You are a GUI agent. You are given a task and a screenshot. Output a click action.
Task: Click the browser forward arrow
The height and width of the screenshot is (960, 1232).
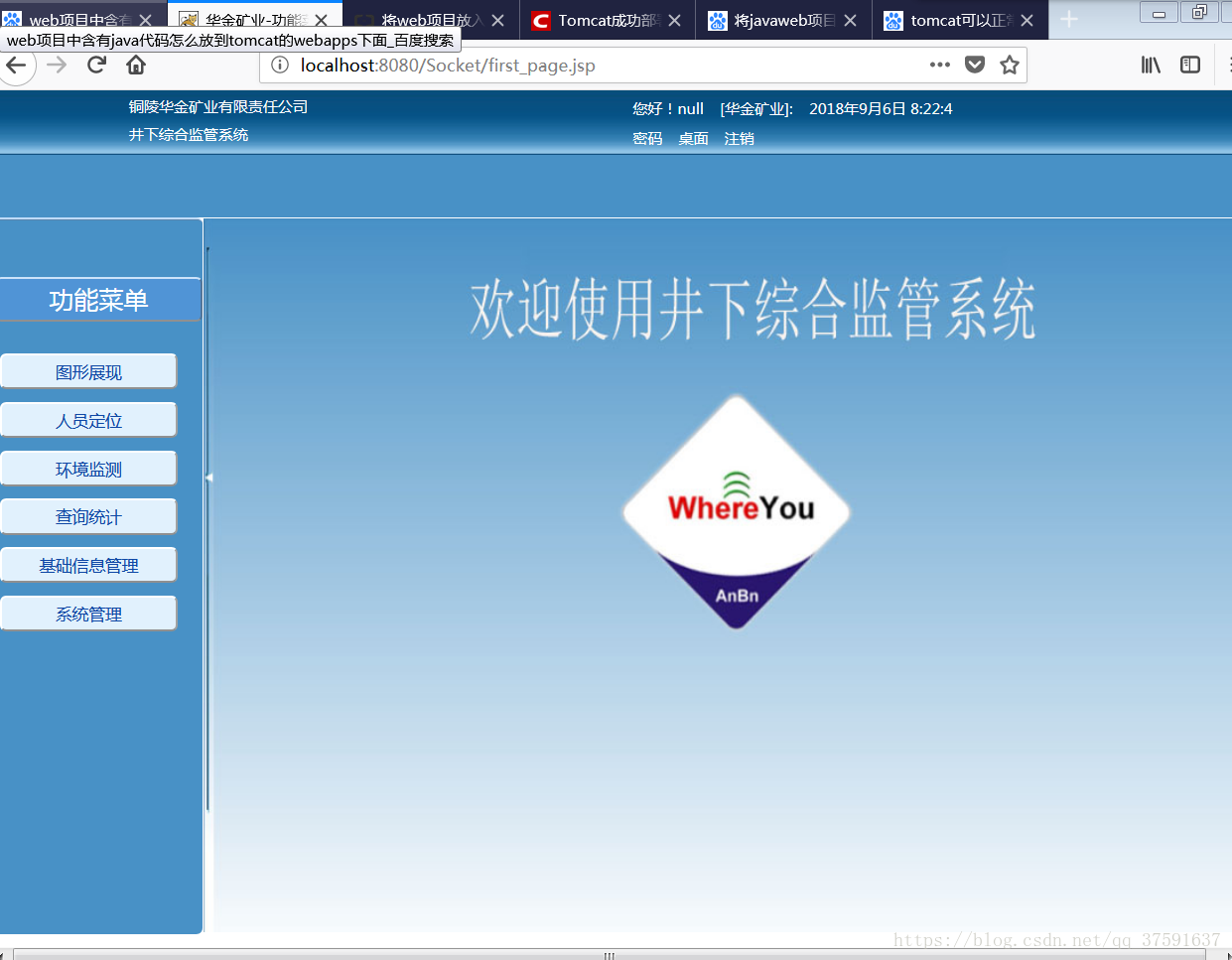tap(57, 66)
